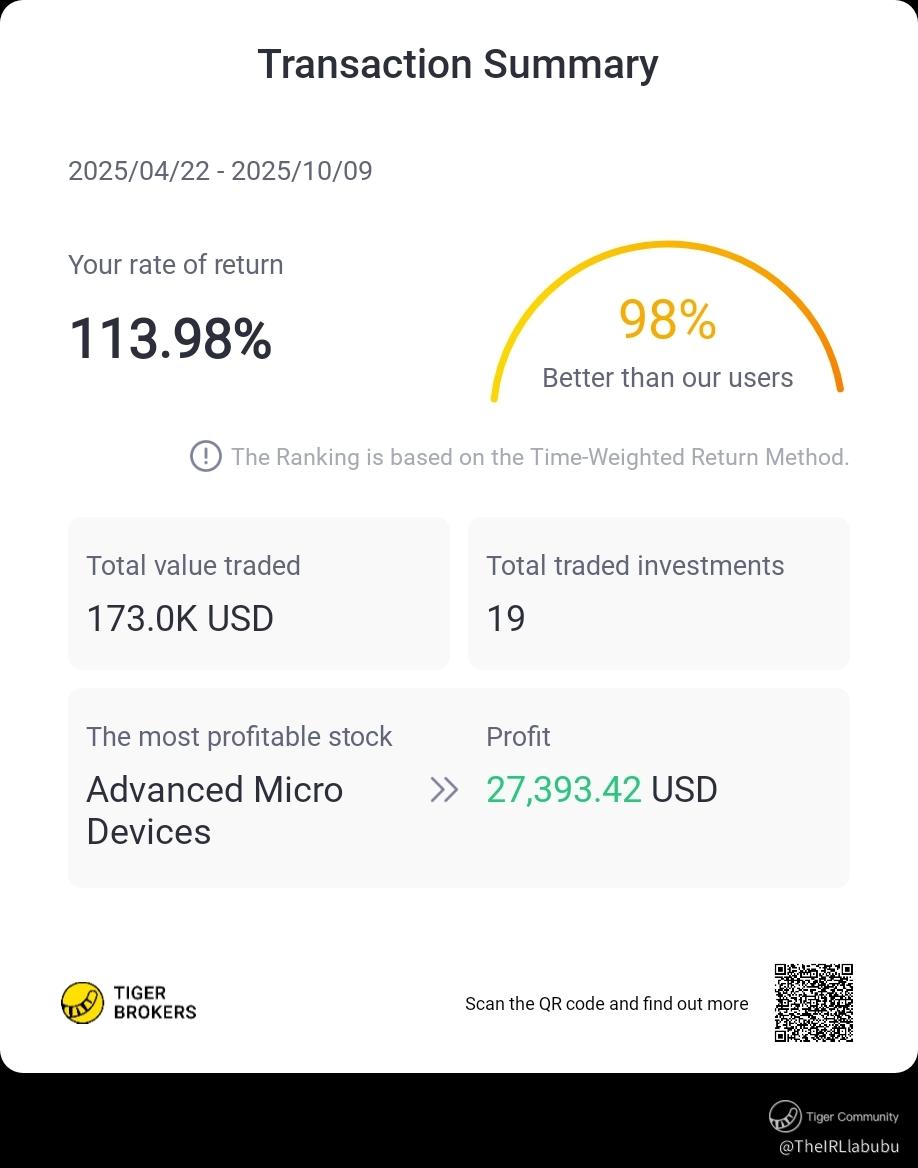Select the Advanced Micro Devices stock name

(215, 810)
